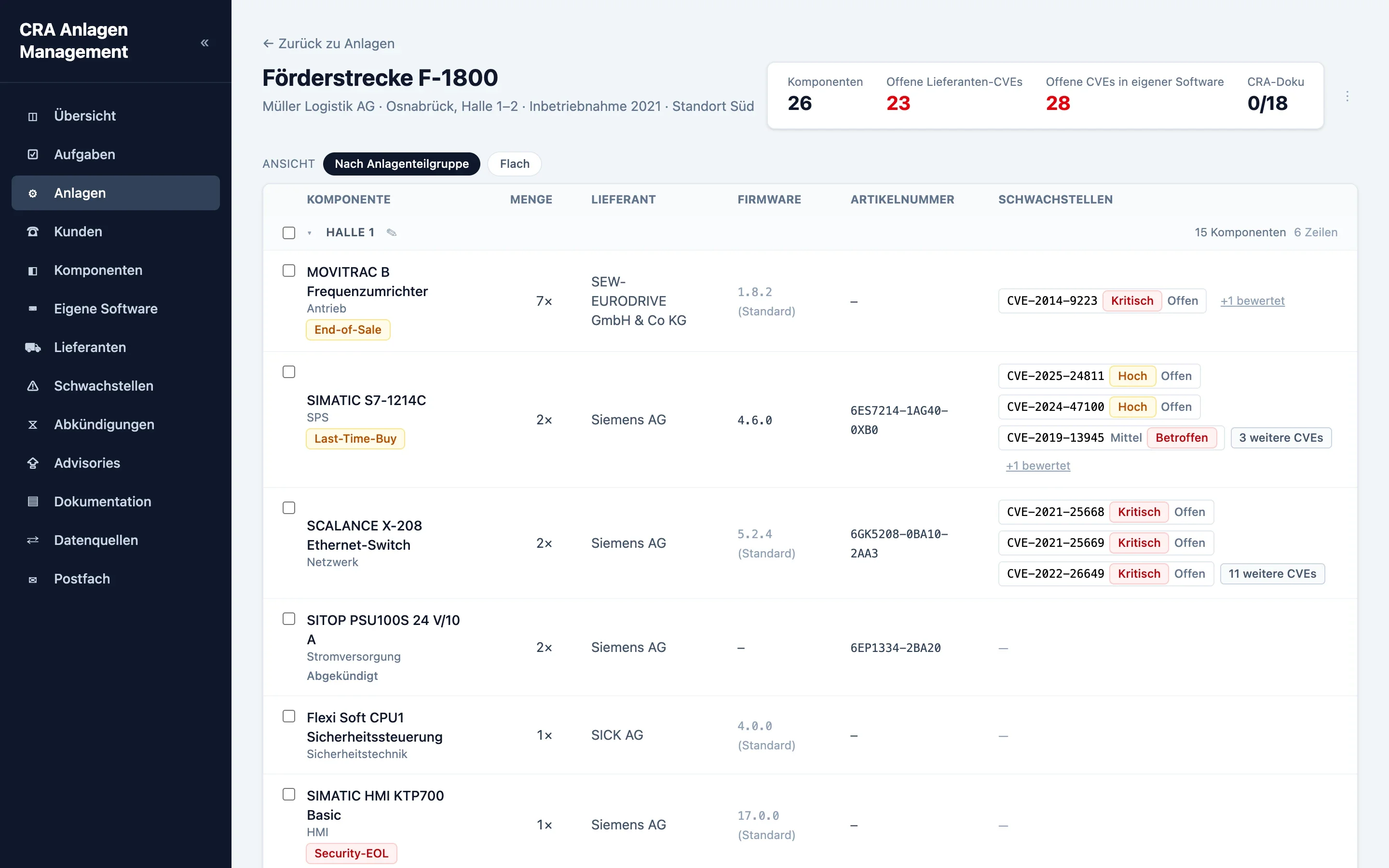Expand the 11 weitere CVEs chip
This screenshot has width=1389, height=868.
(1272, 574)
